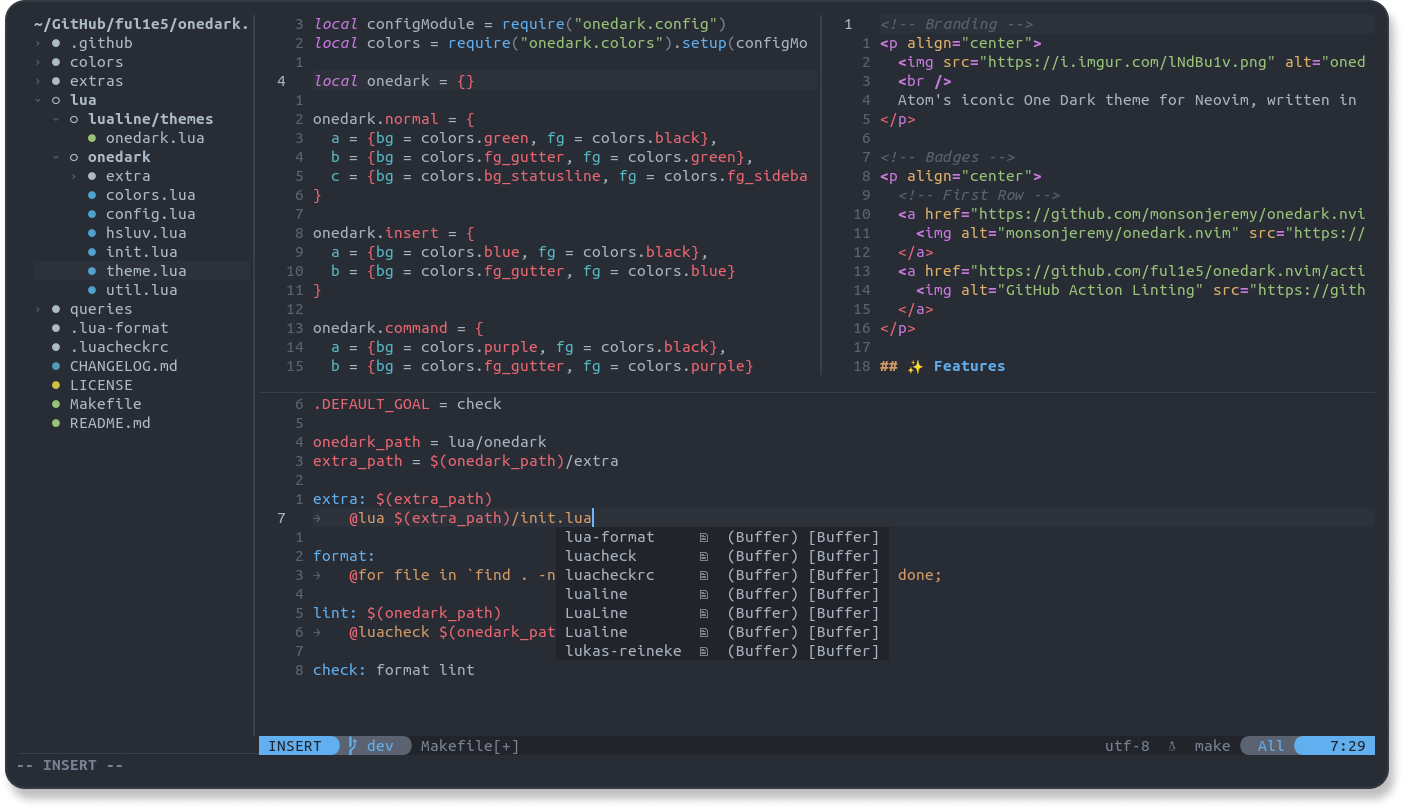Click the folder icon beside .github
1404x809 pixels.
[x=56, y=43]
